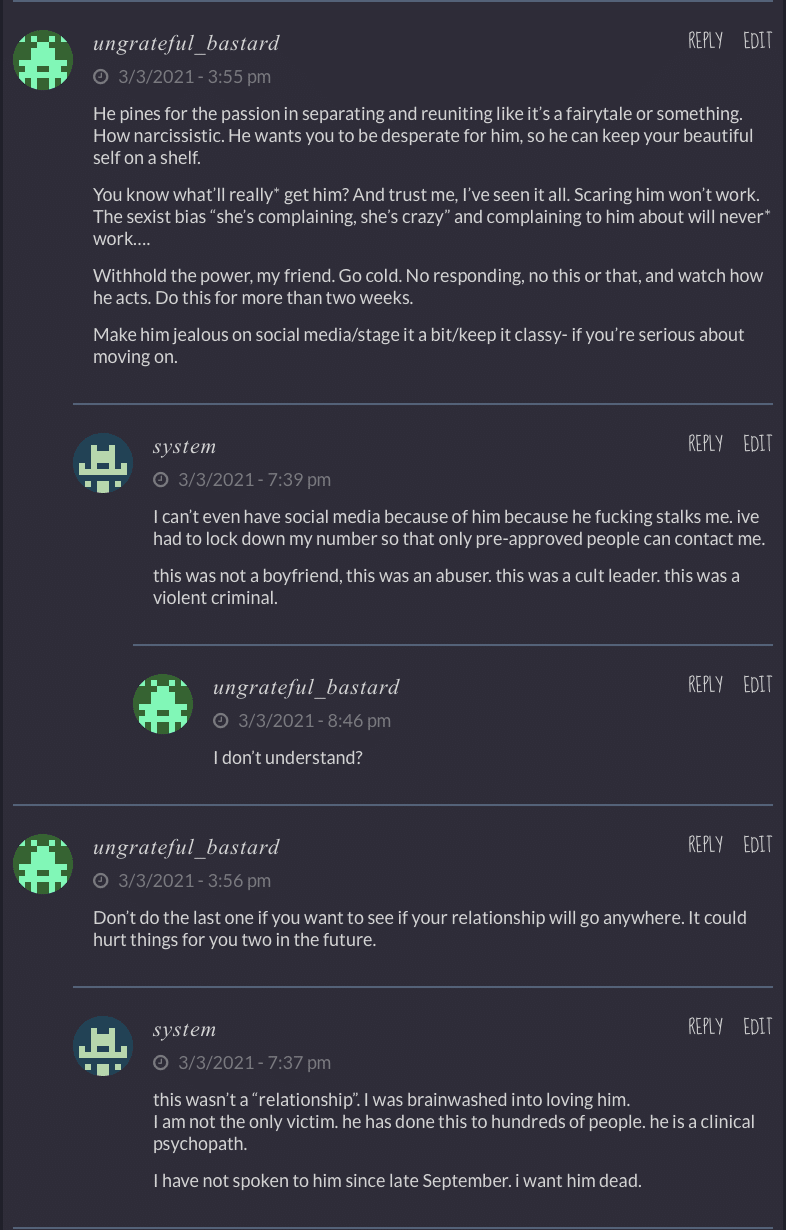The width and height of the screenshot is (786, 1230).
Task: Reply to the system comment from 7:39 pm
Action: tap(705, 443)
